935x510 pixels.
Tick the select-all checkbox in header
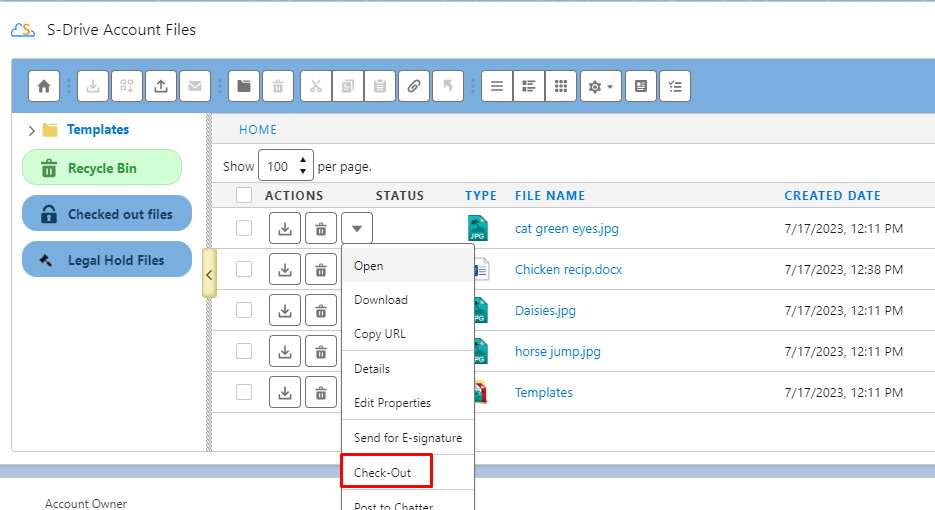(x=244, y=196)
